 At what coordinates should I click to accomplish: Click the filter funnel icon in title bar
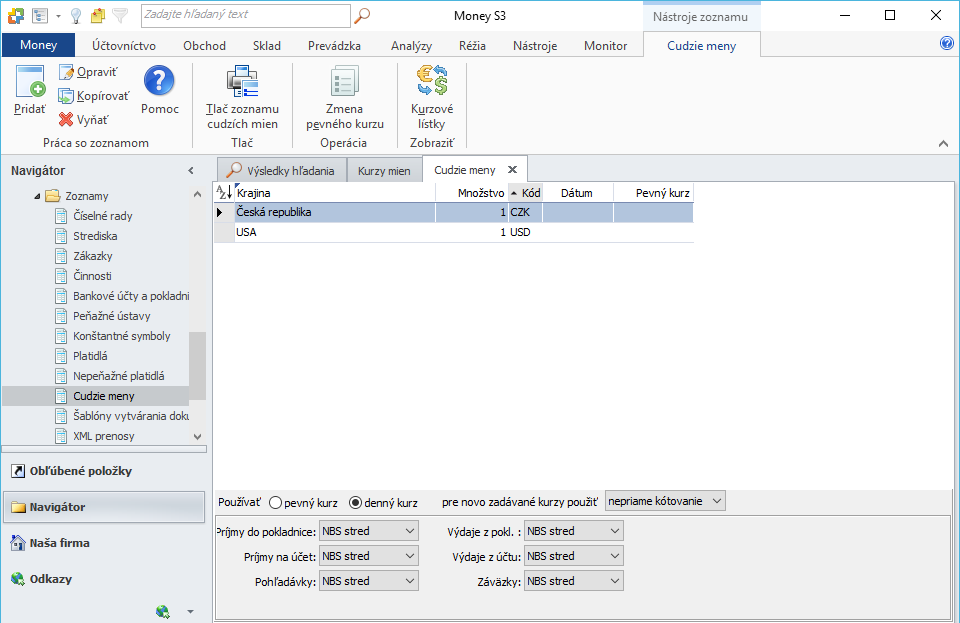pos(120,15)
